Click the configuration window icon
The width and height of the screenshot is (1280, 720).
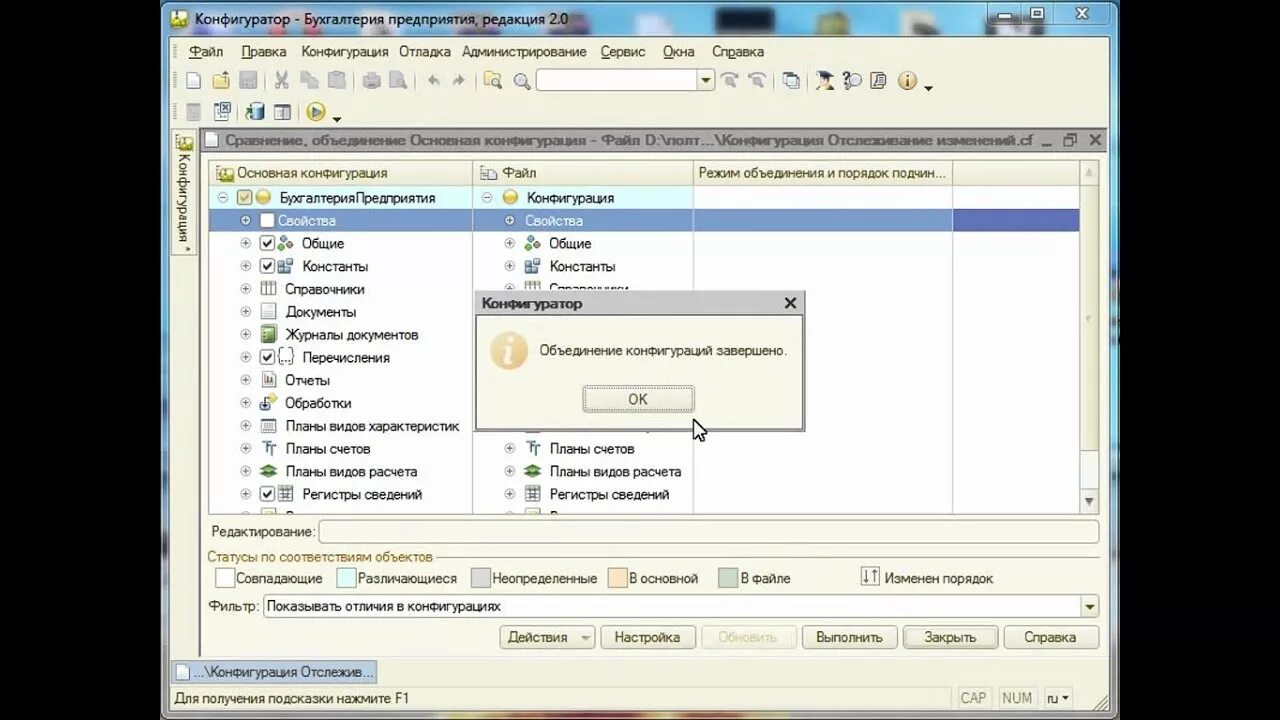click(282, 112)
